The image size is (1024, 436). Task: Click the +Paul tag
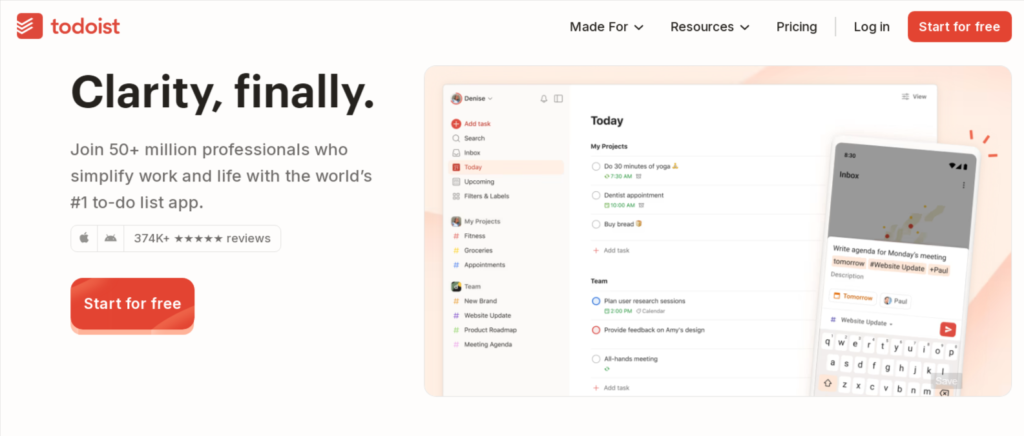(939, 270)
